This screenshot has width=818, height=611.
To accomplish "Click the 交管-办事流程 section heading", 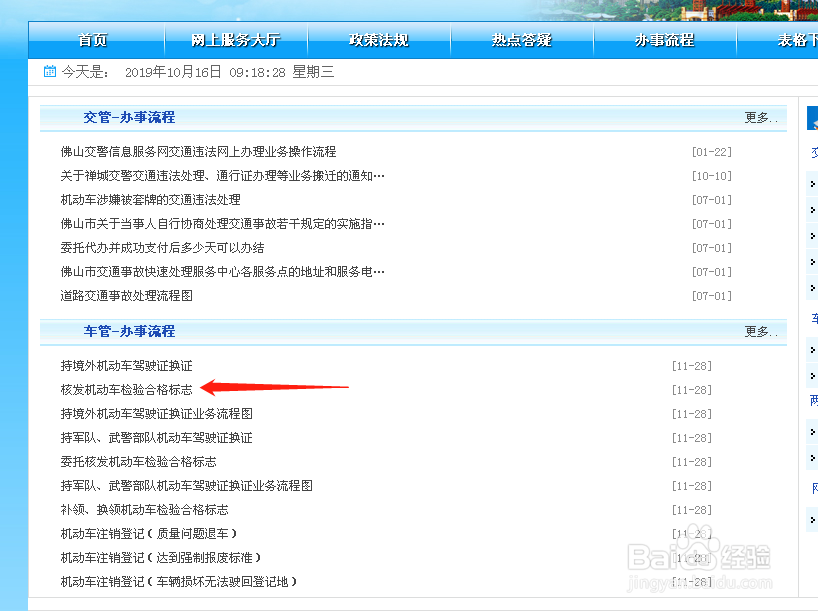I will (129, 117).
